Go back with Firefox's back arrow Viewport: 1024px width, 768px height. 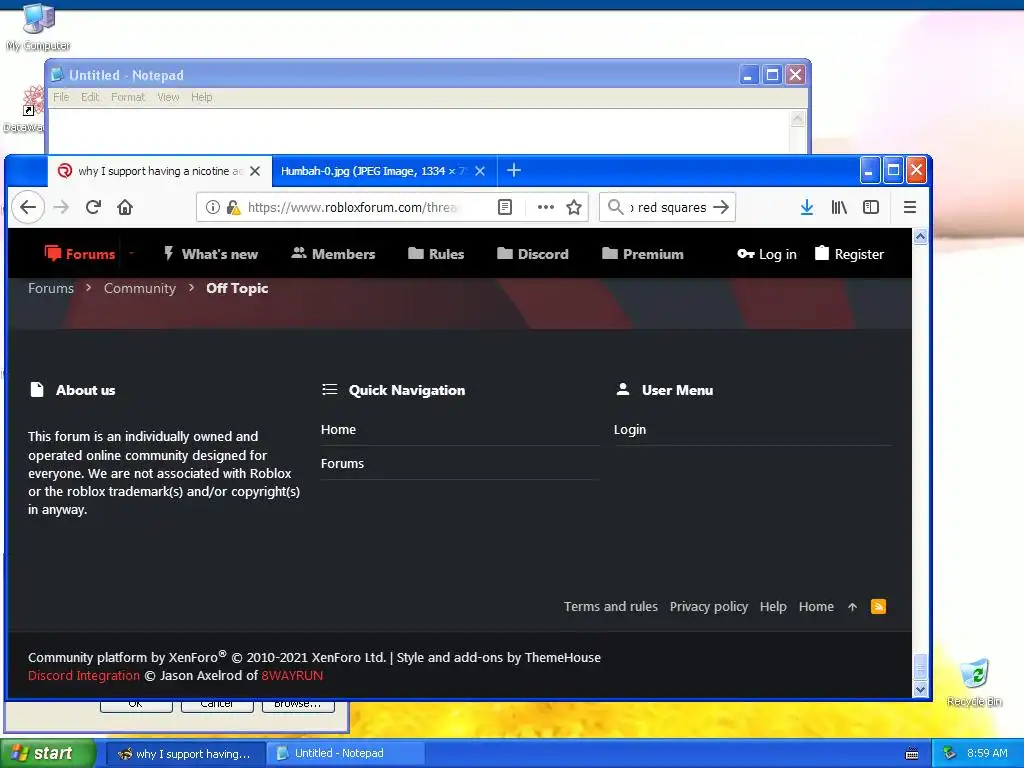point(28,207)
